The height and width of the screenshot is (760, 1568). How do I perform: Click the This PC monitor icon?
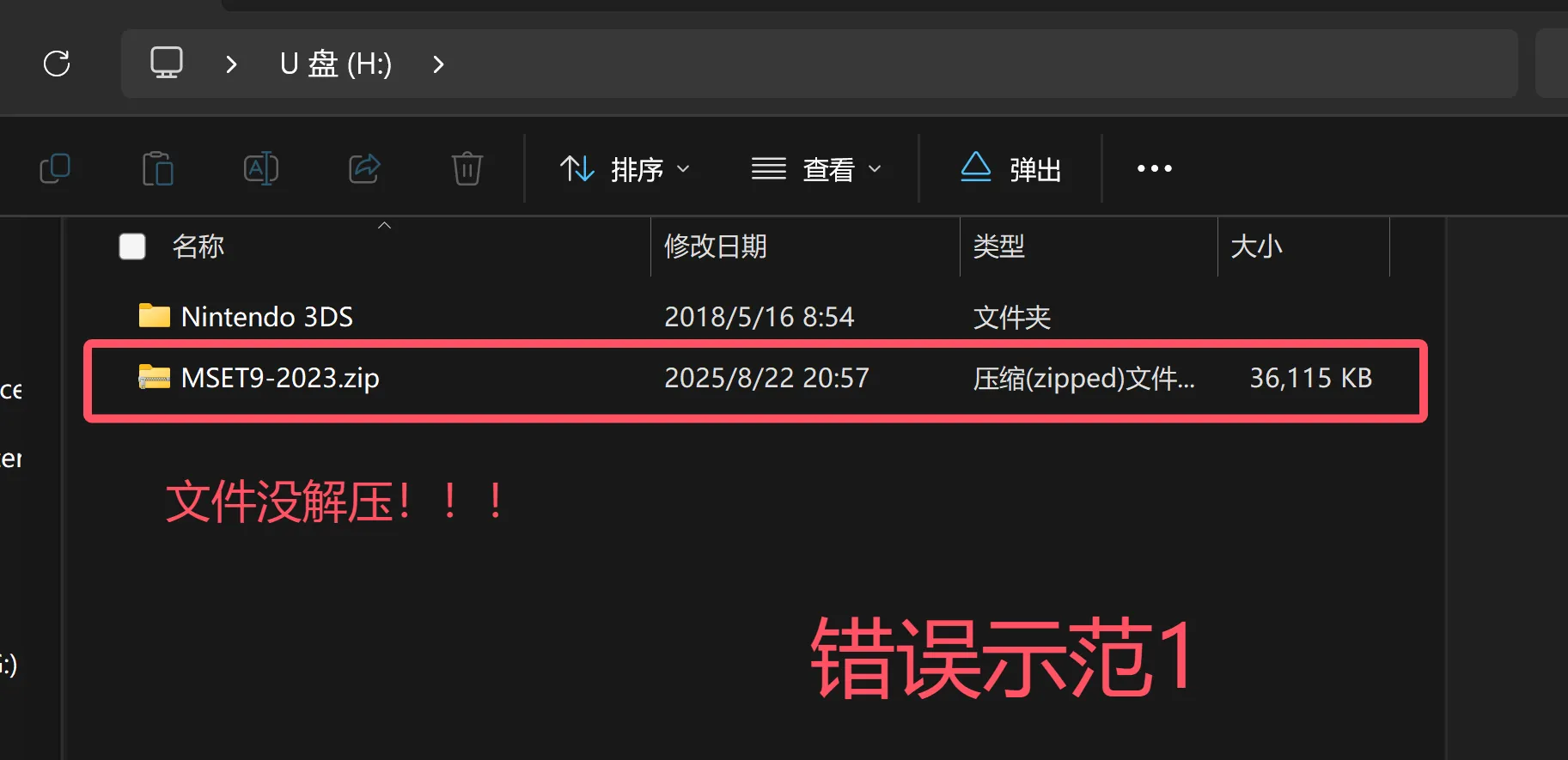coord(167,64)
